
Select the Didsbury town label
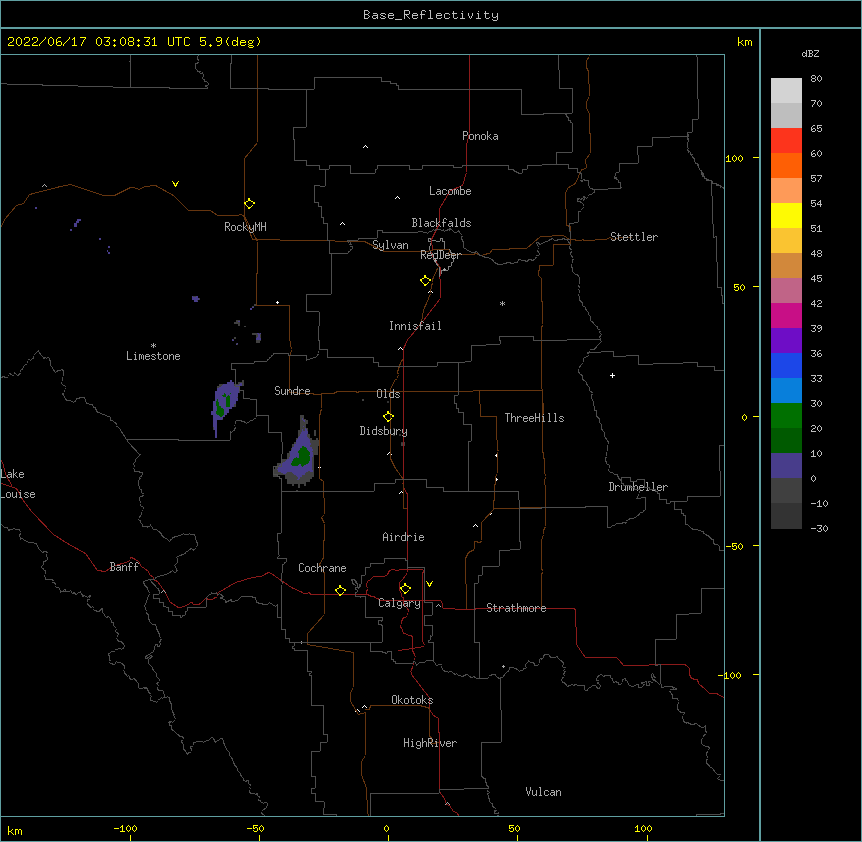[x=383, y=431]
